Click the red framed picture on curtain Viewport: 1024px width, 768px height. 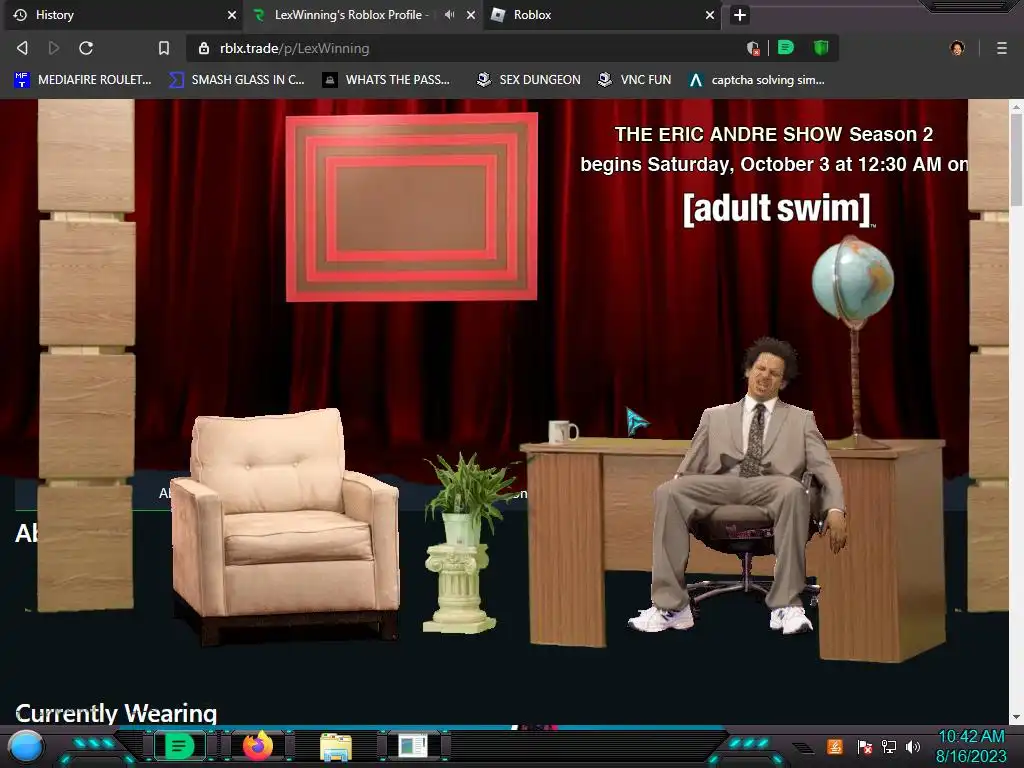[411, 207]
